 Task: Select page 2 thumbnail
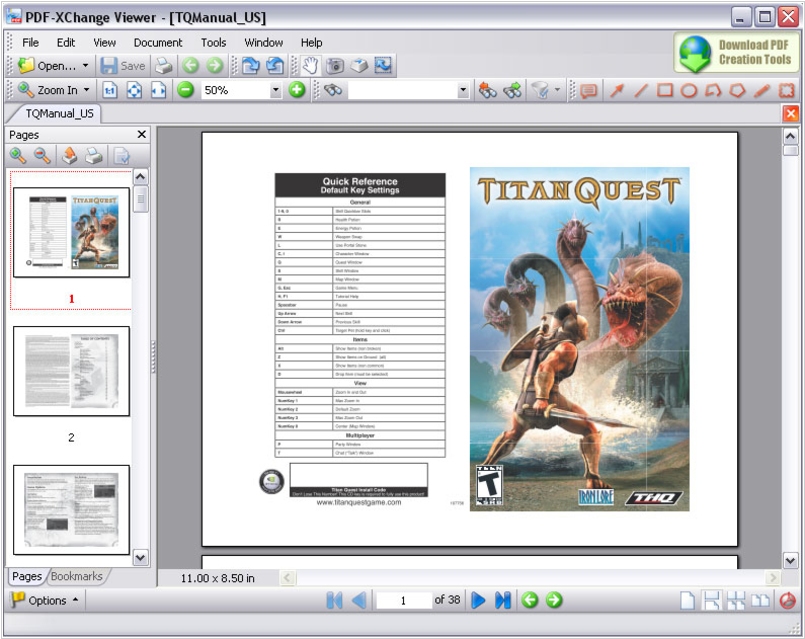(x=71, y=371)
